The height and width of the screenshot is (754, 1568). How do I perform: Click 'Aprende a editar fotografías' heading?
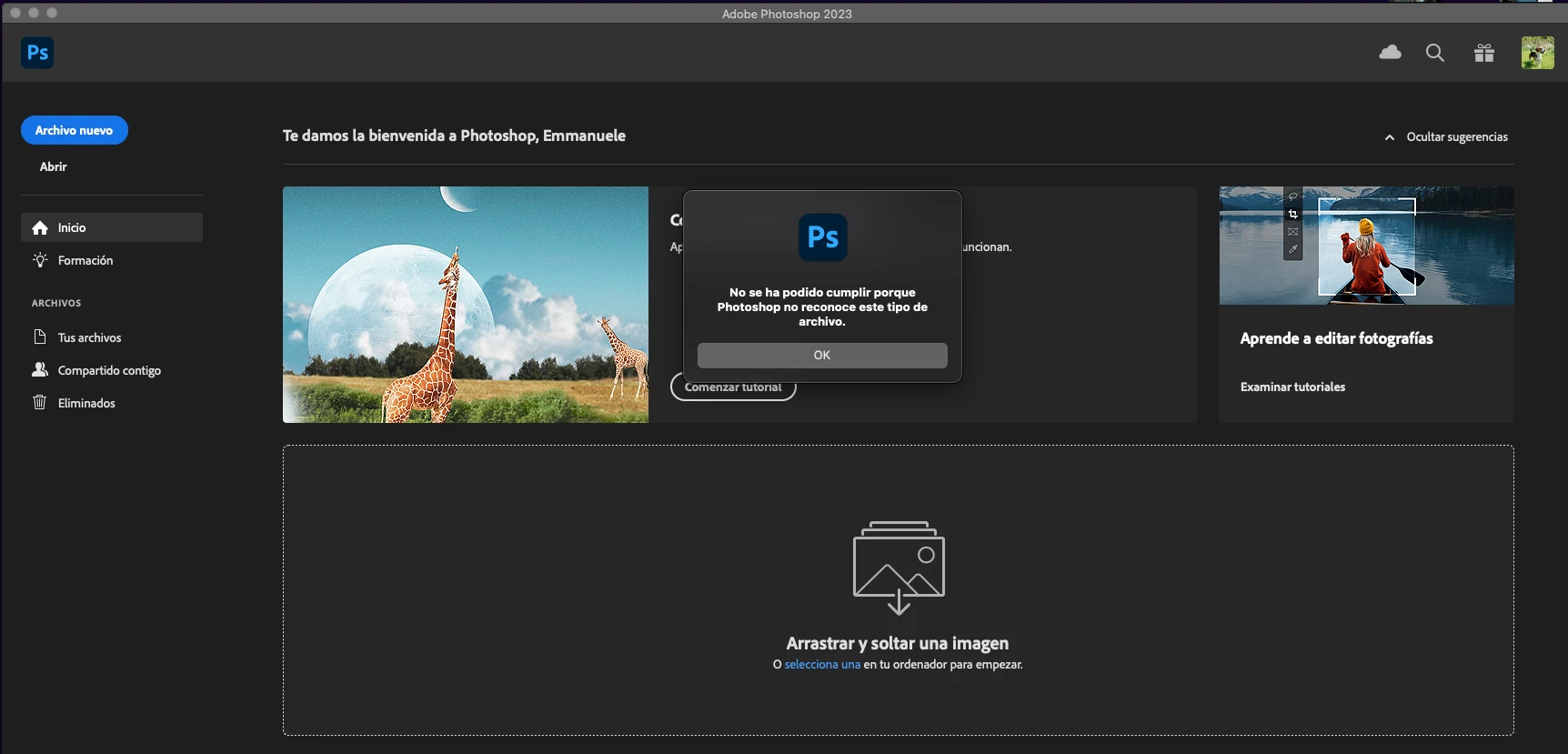tap(1336, 338)
